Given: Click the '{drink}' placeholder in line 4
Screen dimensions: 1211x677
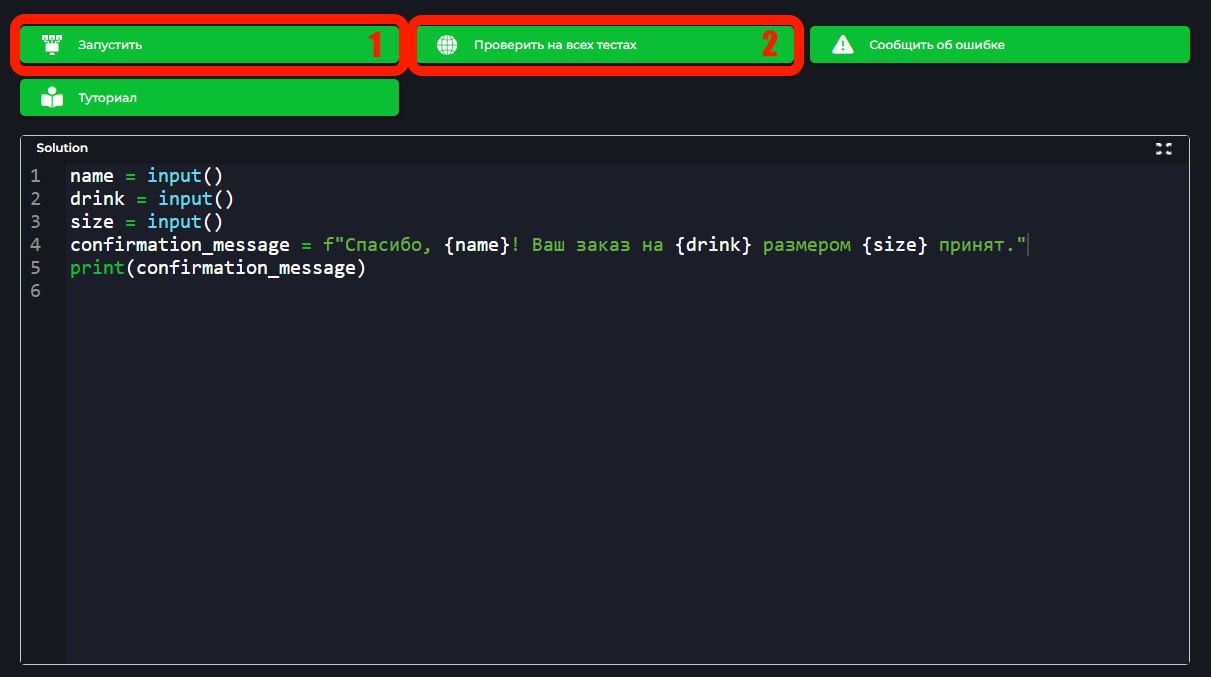Looking at the screenshot, I should click(713, 245).
